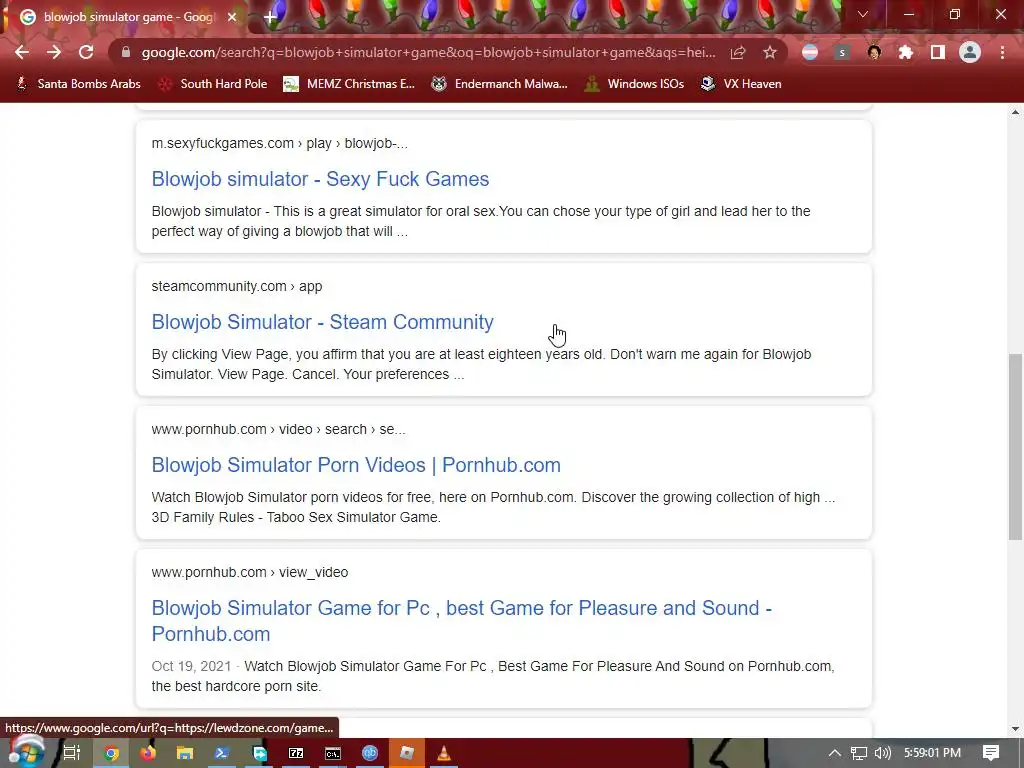This screenshot has width=1024, height=768.
Task: Open the Endermanch Malwa... bookmark
Action: click(x=500, y=84)
